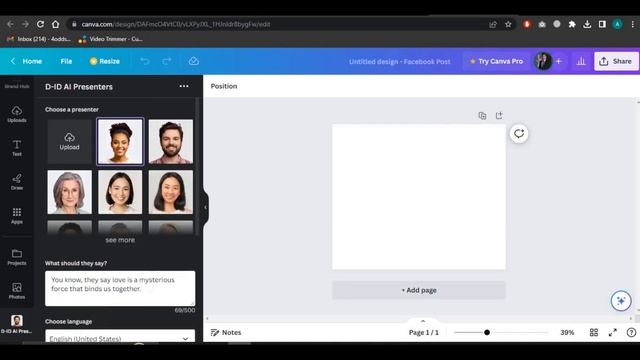The height and width of the screenshot is (360, 640).
Task: Open the browser extensions puzzle icon
Action: tap(572, 24)
